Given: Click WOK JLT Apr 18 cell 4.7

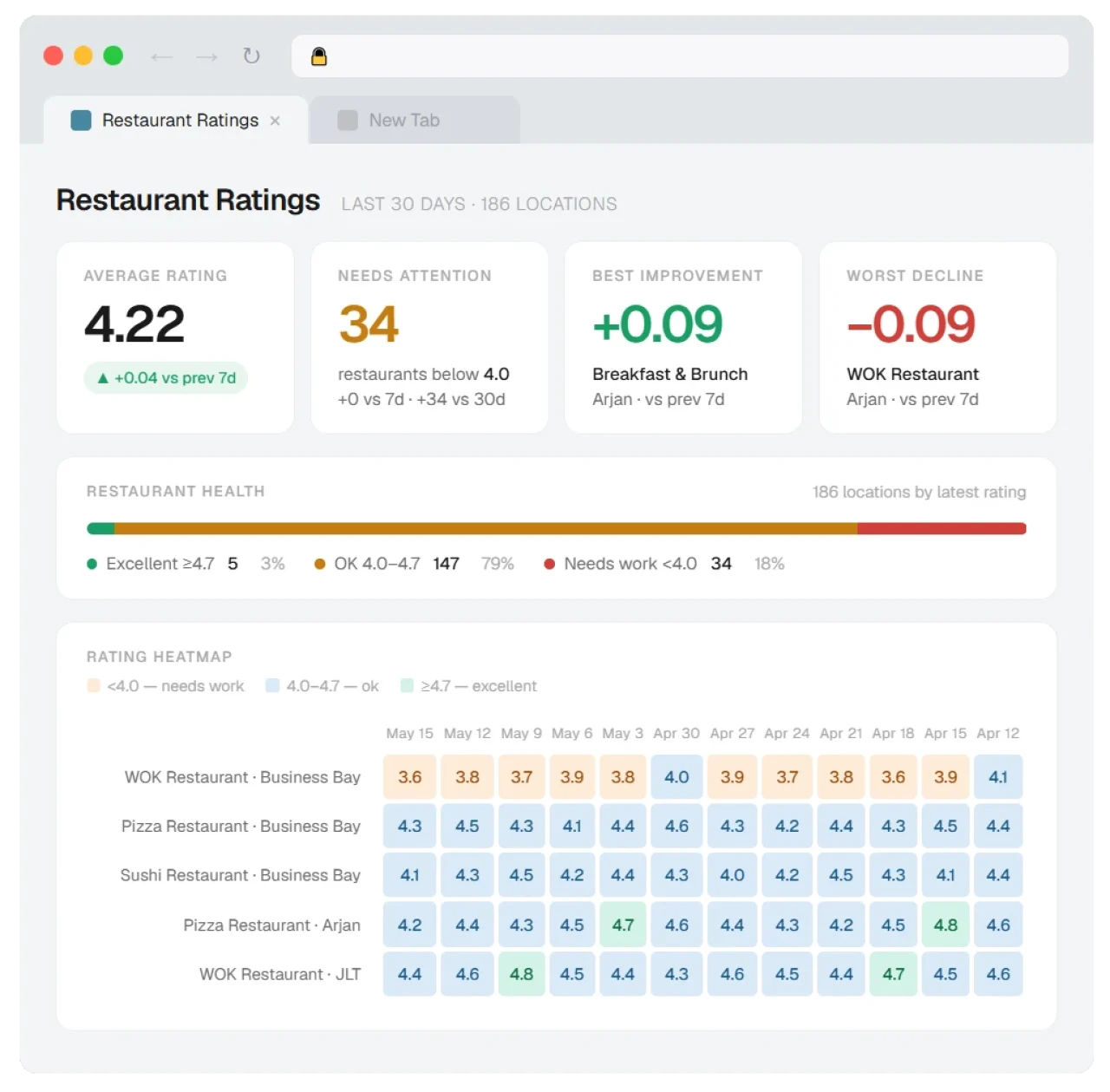Looking at the screenshot, I should tap(893, 974).
